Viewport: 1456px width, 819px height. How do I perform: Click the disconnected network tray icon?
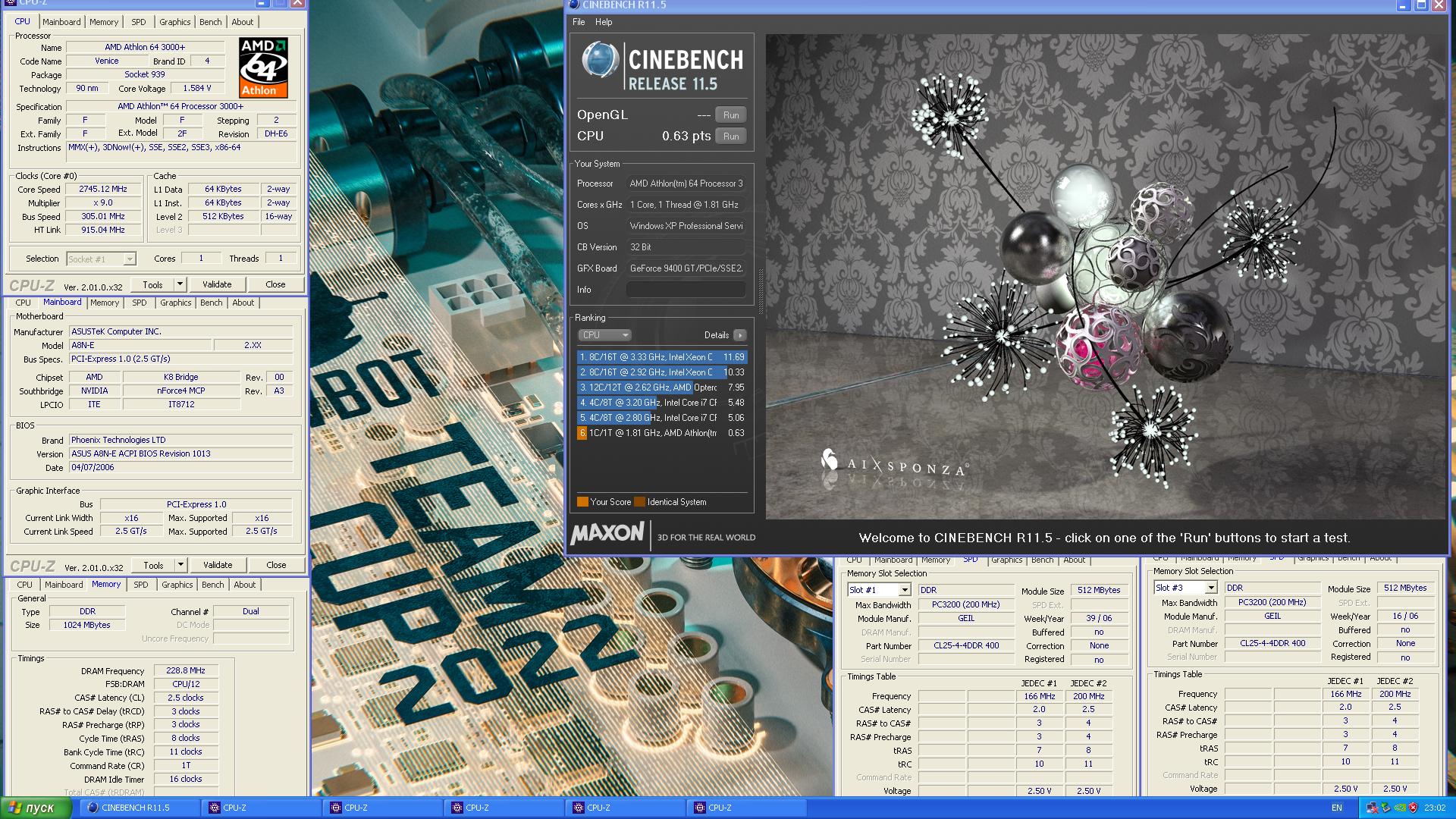pyautogui.click(x=1373, y=808)
